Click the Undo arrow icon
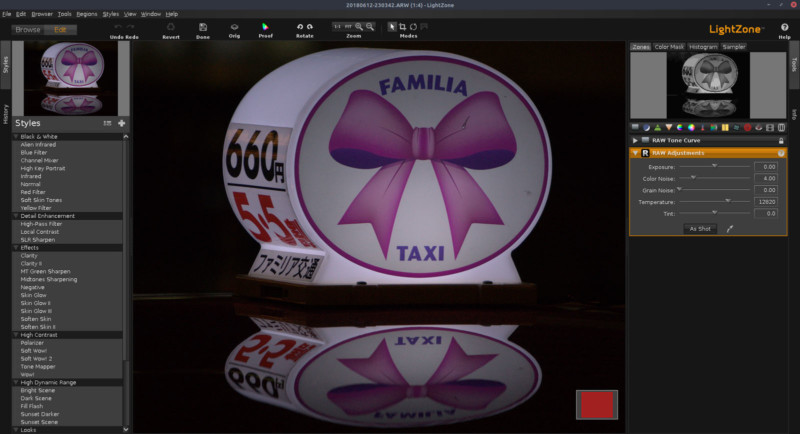 (118, 27)
